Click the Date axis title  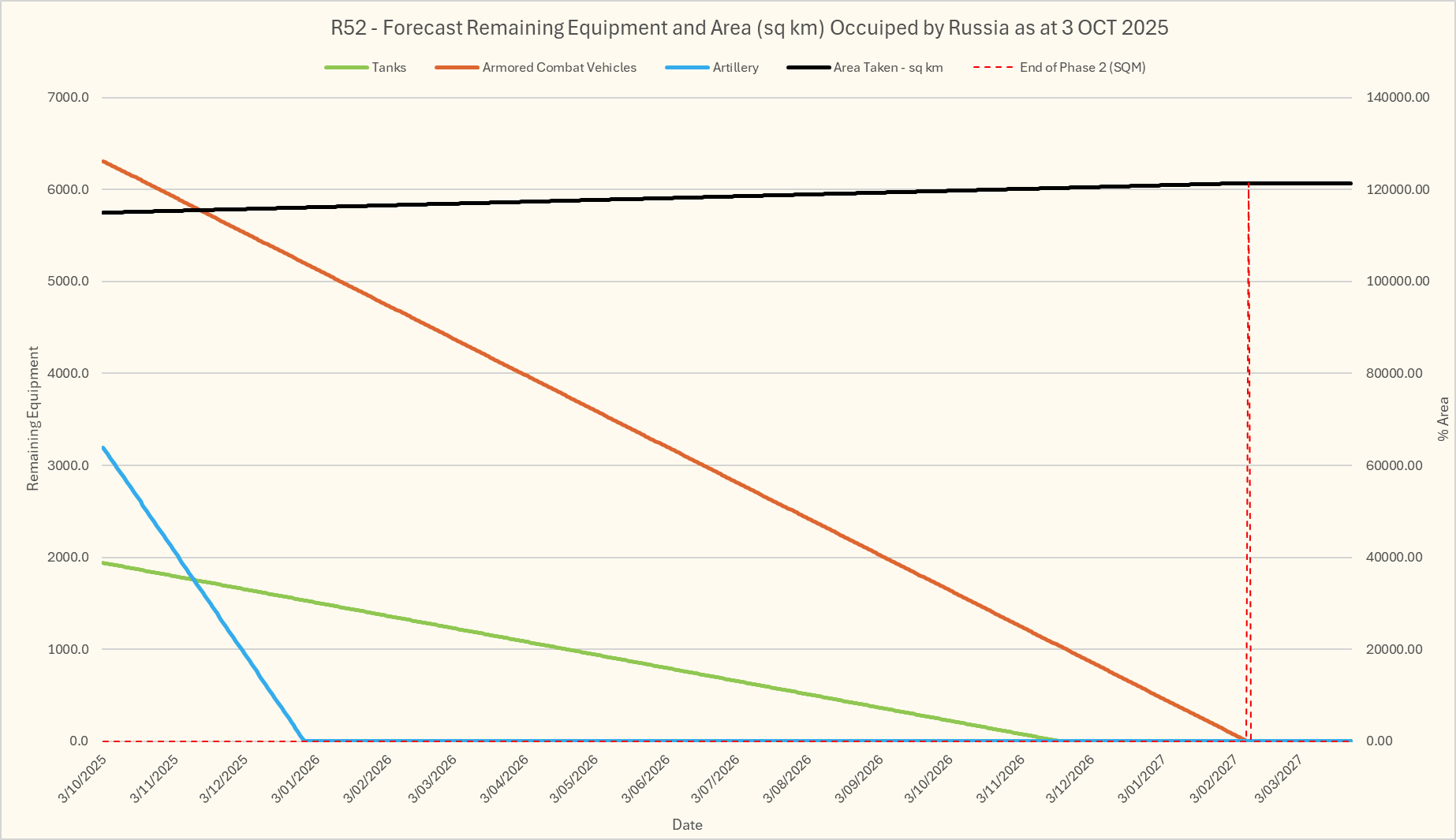687,825
